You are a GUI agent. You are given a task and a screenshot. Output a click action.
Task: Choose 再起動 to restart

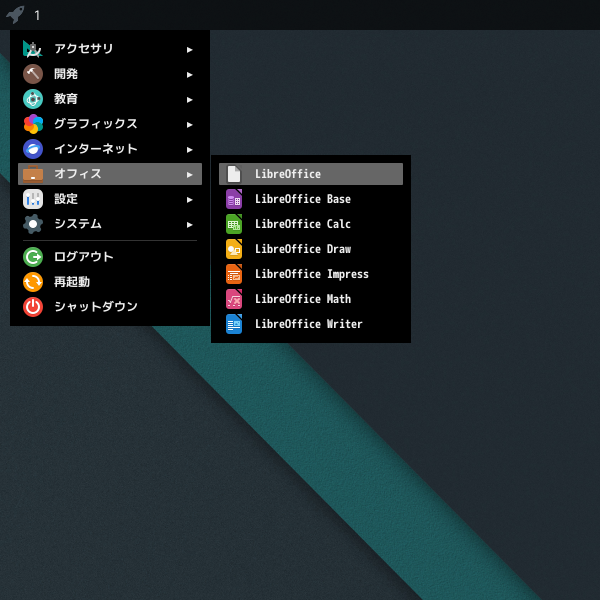coord(110,282)
